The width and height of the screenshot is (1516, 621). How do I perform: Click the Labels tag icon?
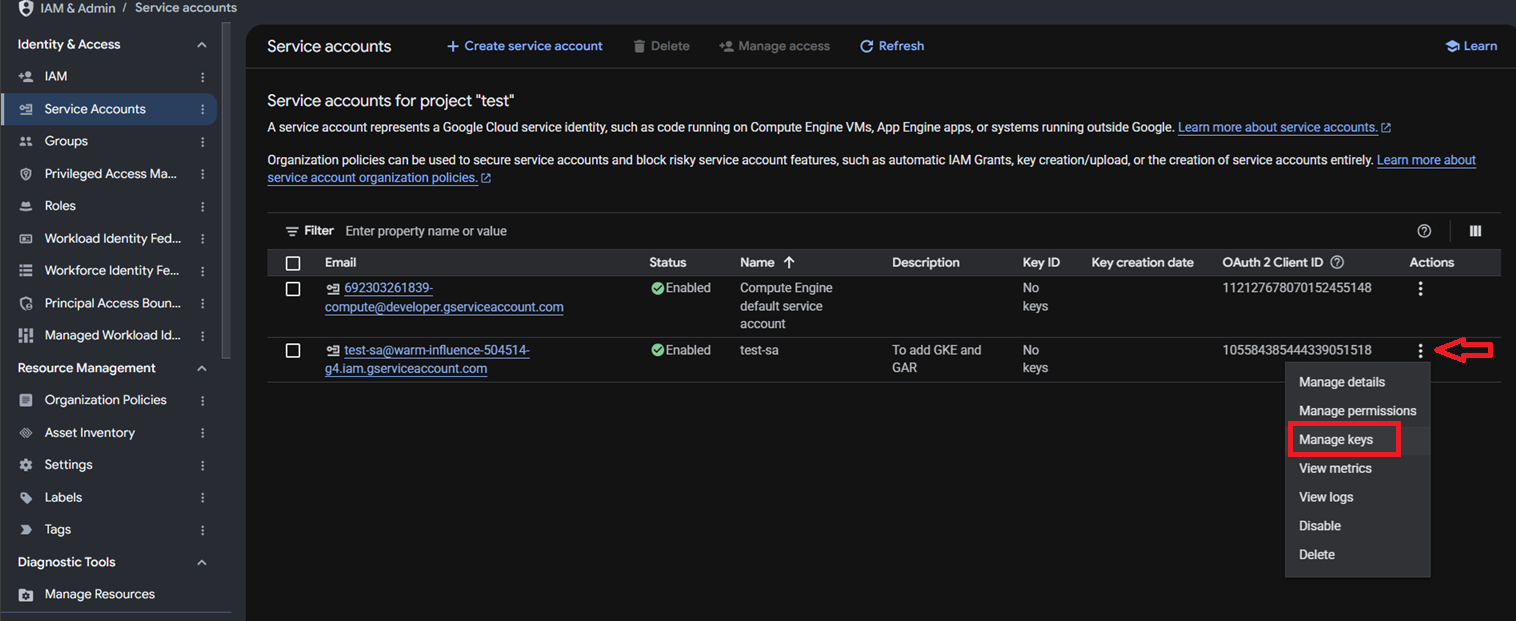click(x=26, y=498)
